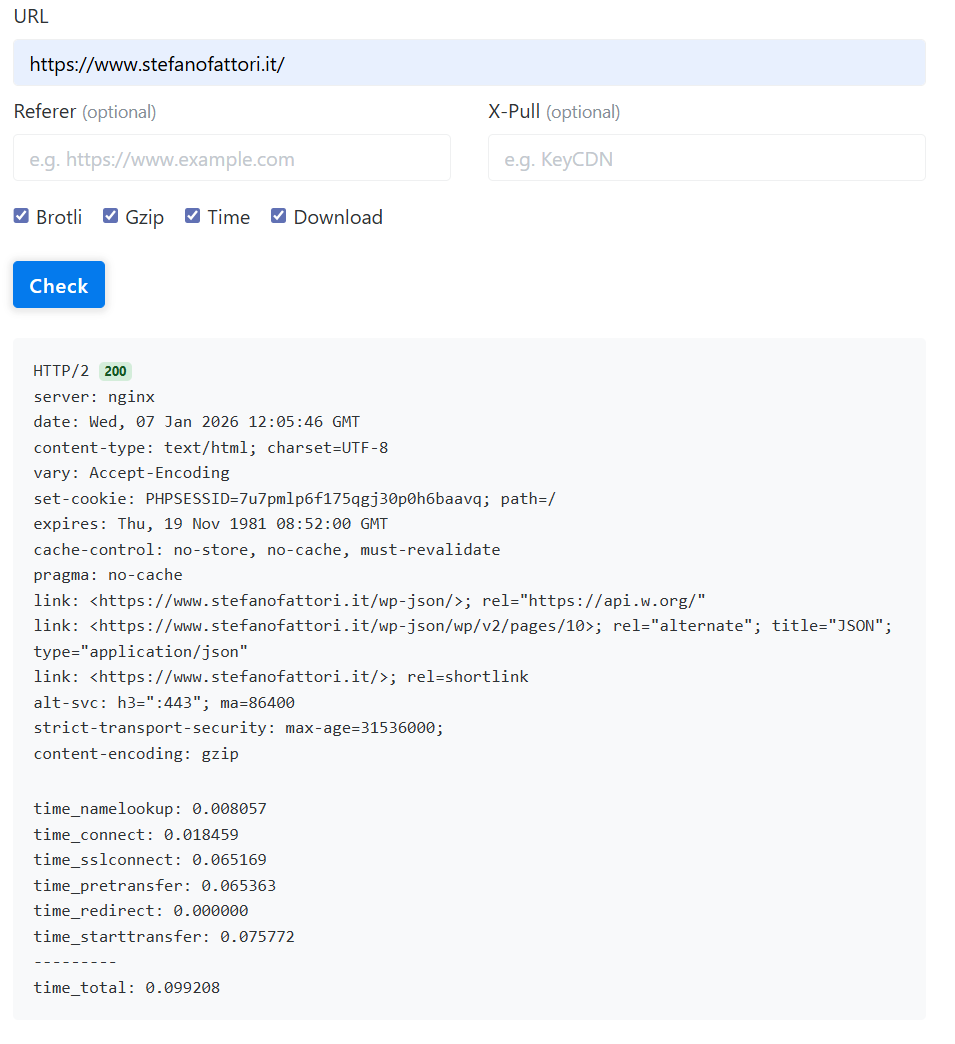This screenshot has width=955, height=1044.
Task: Disable the Time checkbox
Action: point(193,216)
